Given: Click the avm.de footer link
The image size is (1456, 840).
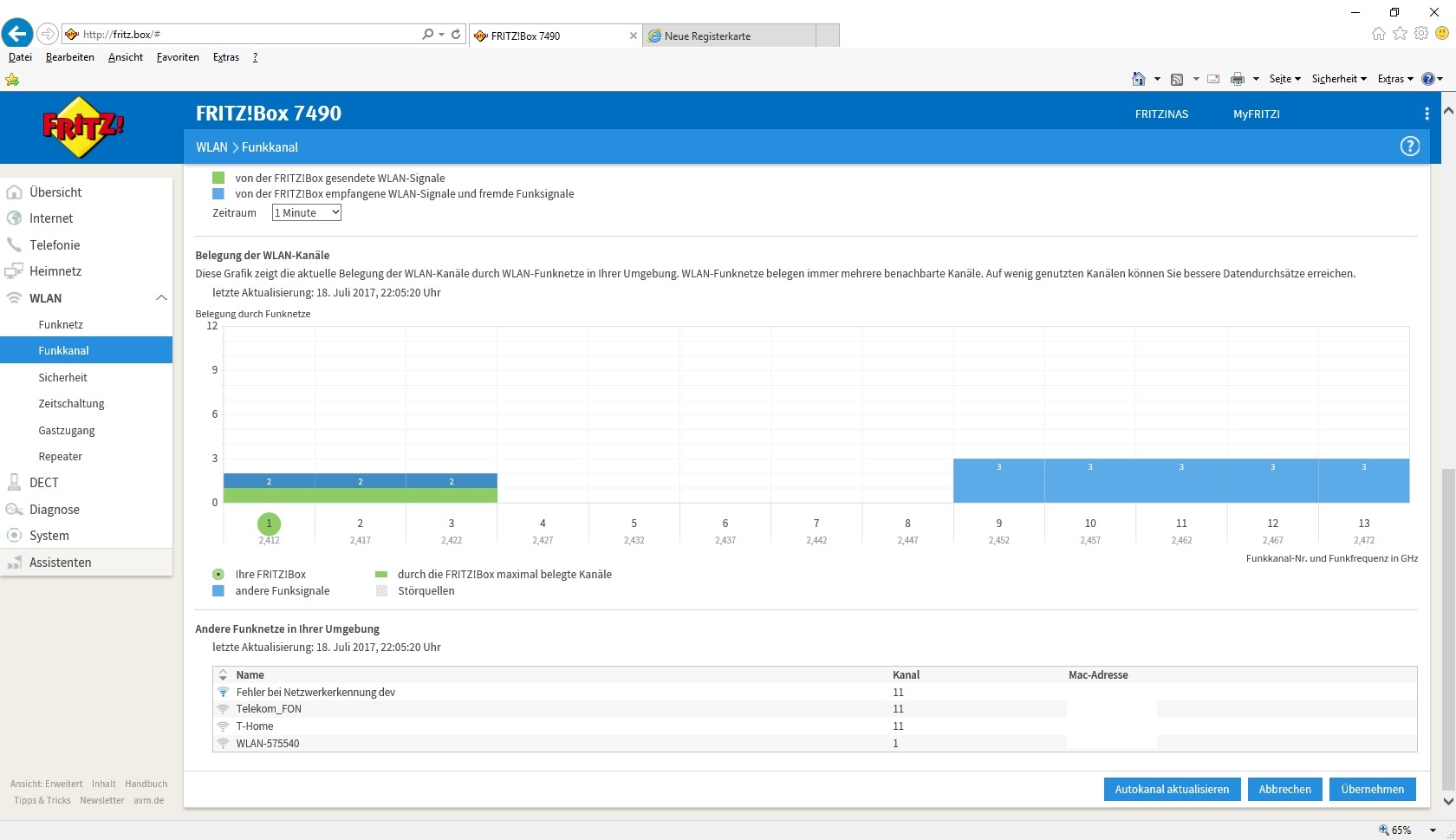Looking at the screenshot, I should pos(148,800).
